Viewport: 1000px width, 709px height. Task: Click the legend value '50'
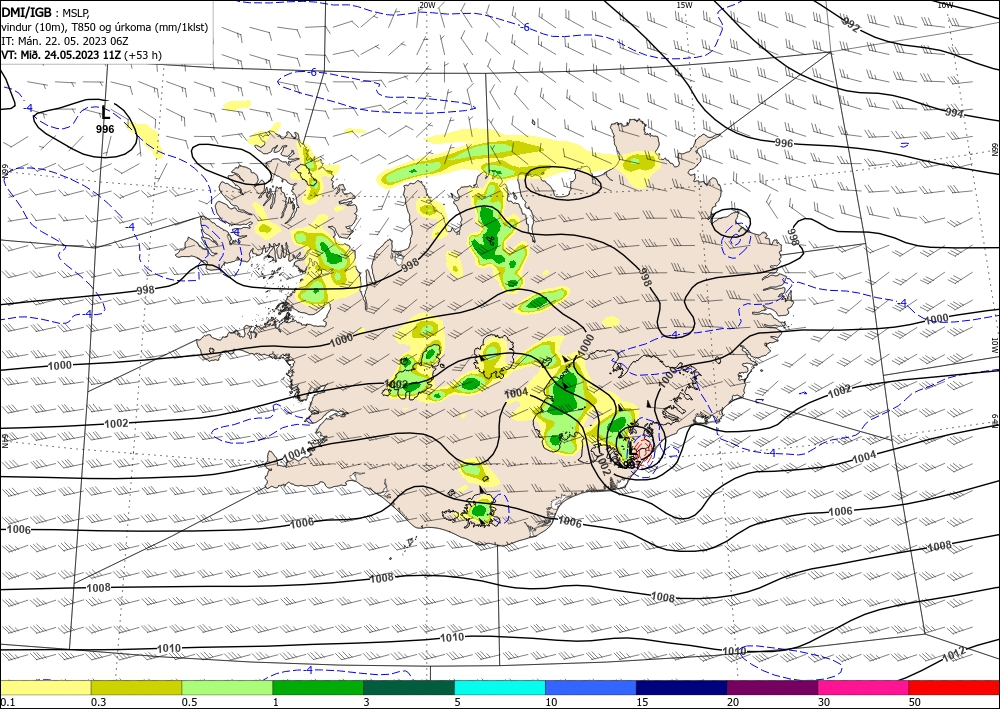point(915,702)
